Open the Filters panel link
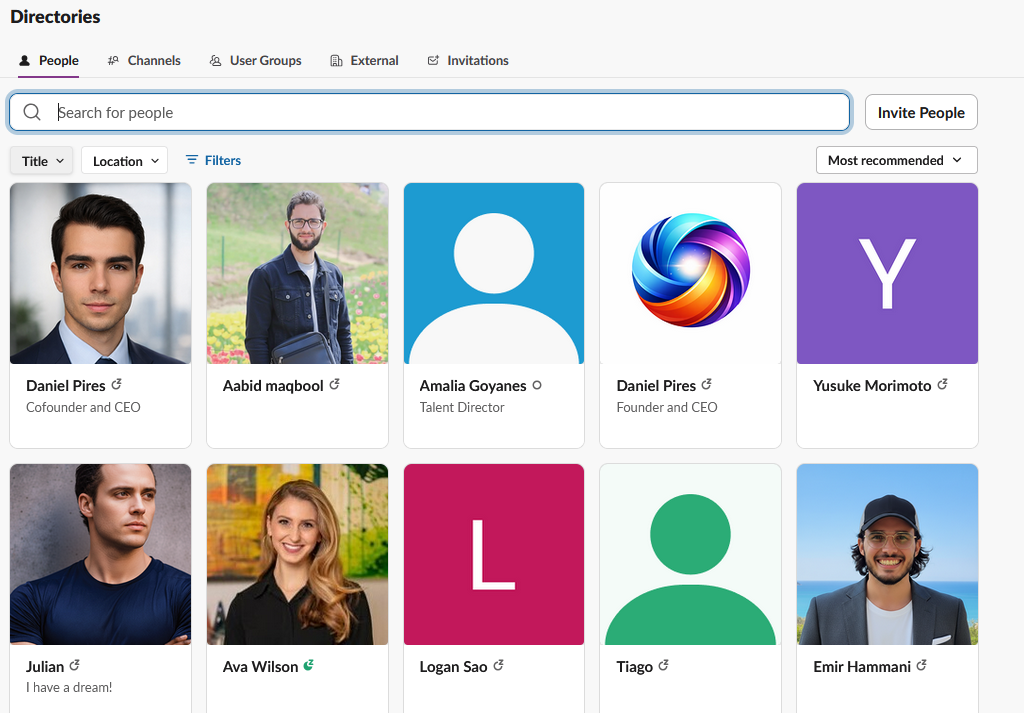The width and height of the screenshot is (1024, 713). coord(222,160)
